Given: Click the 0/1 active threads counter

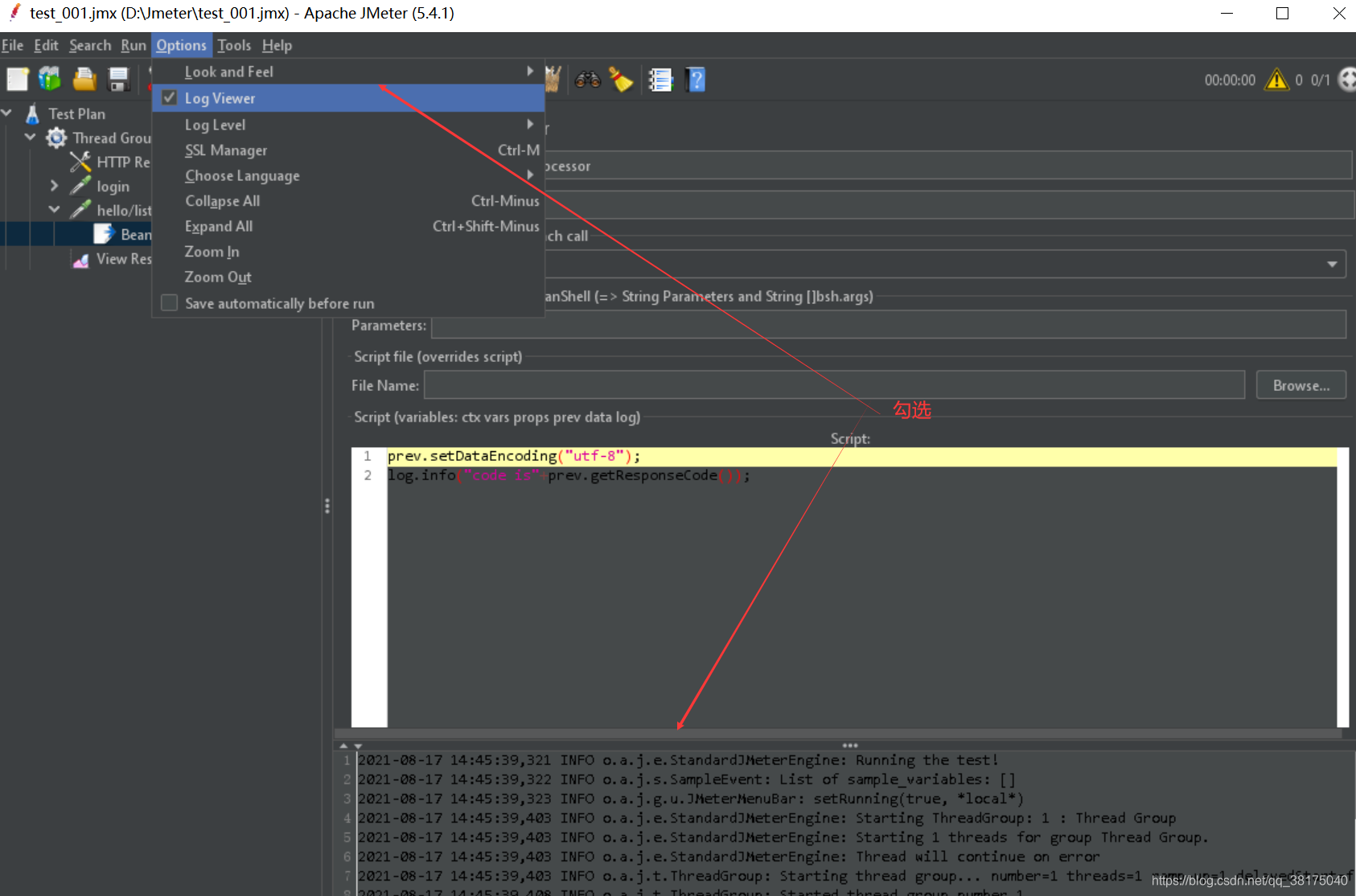Looking at the screenshot, I should click(x=1320, y=80).
